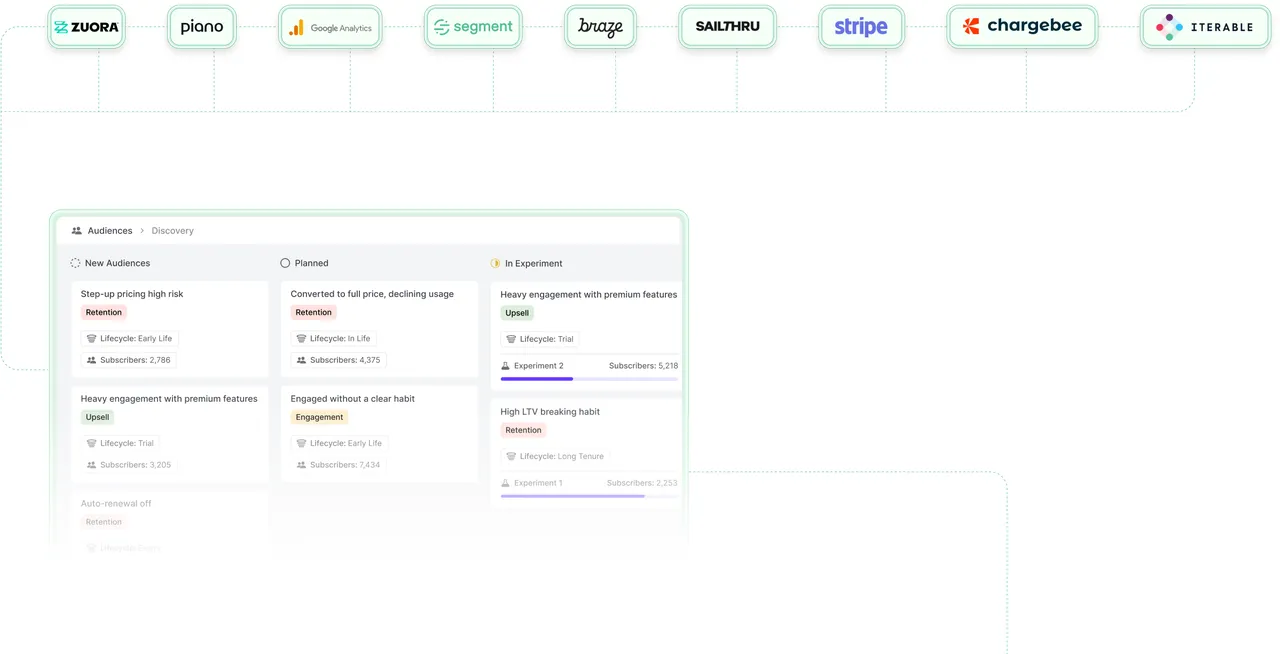Click the lifecycle icon beside Lifecycle: Long Tenure
This screenshot has width=1280, height=654.
[512, 457]
